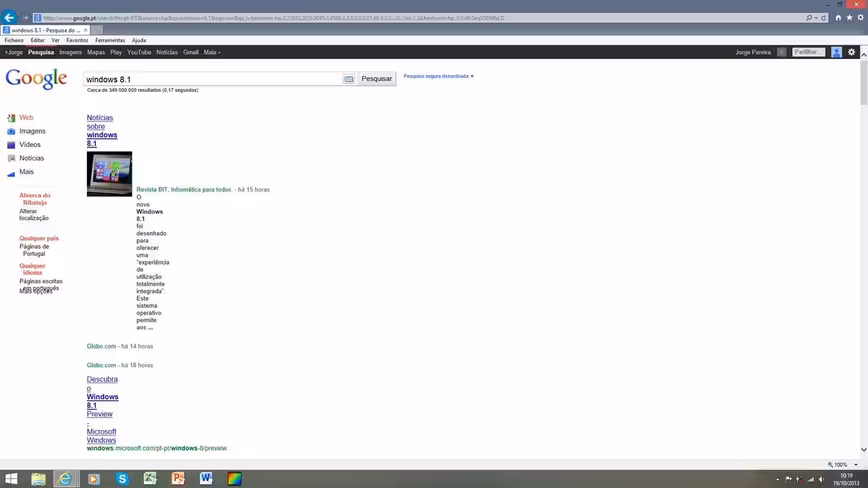Open the zoom level 100% dropdown
This screenshot has width=868, height=488.
844,465
